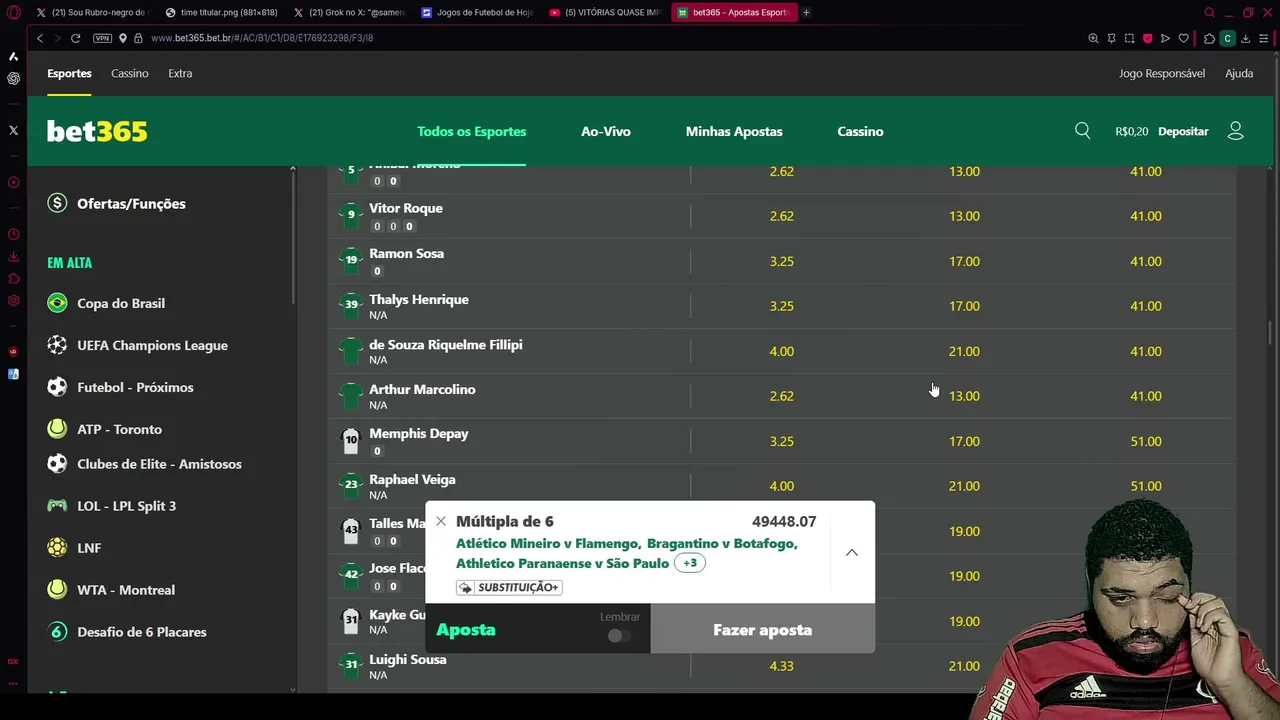This screenshot has height=720, width=1280.
Task: Click the VPN badge in address bar
Action: click(x=102, y=38)
